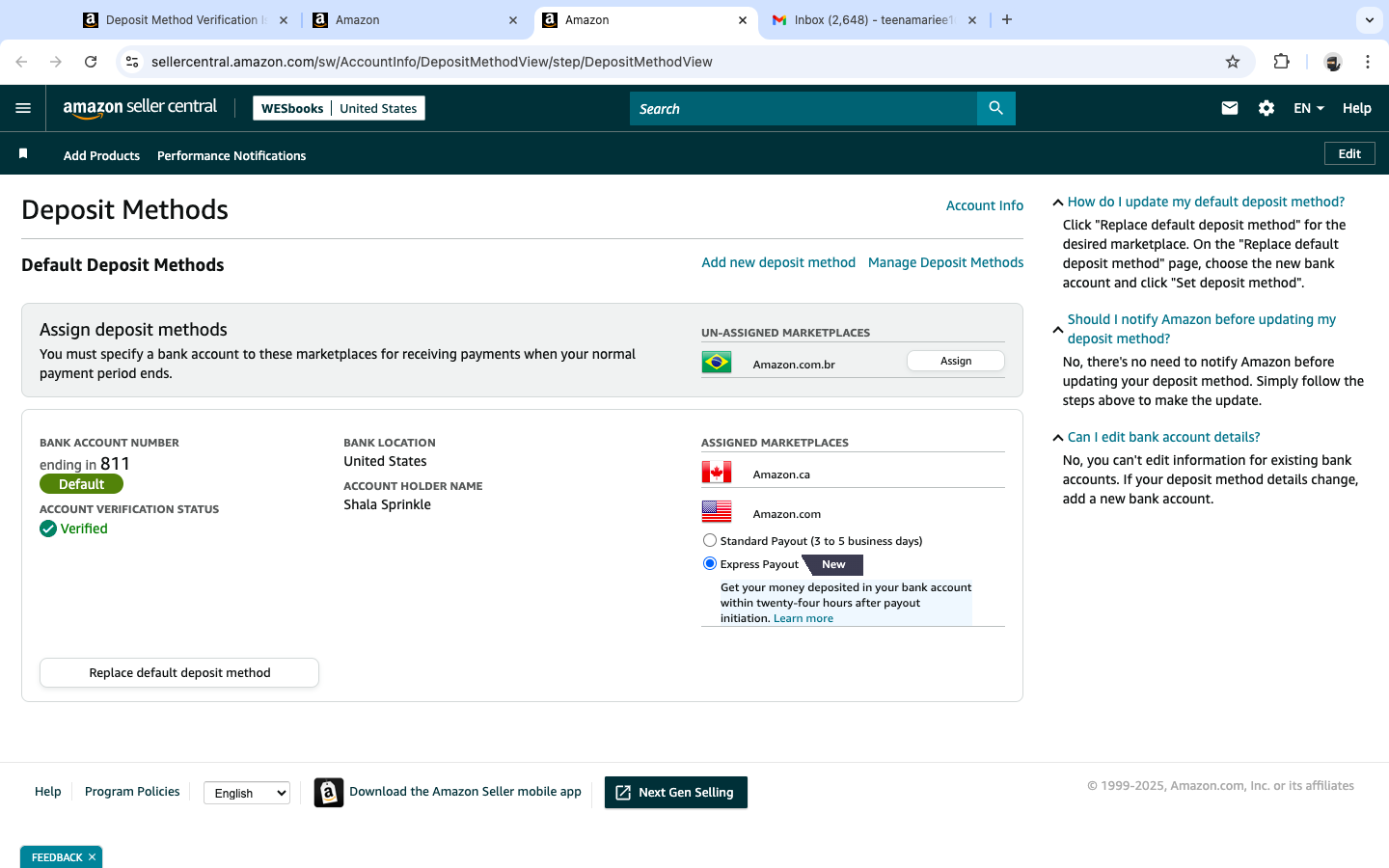Click the Amazon Seller Central logo

point(140,108)
